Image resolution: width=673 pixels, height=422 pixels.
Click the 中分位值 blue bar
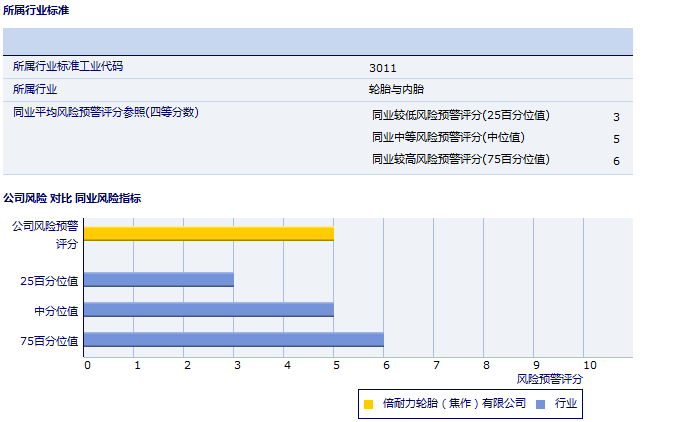208,310
